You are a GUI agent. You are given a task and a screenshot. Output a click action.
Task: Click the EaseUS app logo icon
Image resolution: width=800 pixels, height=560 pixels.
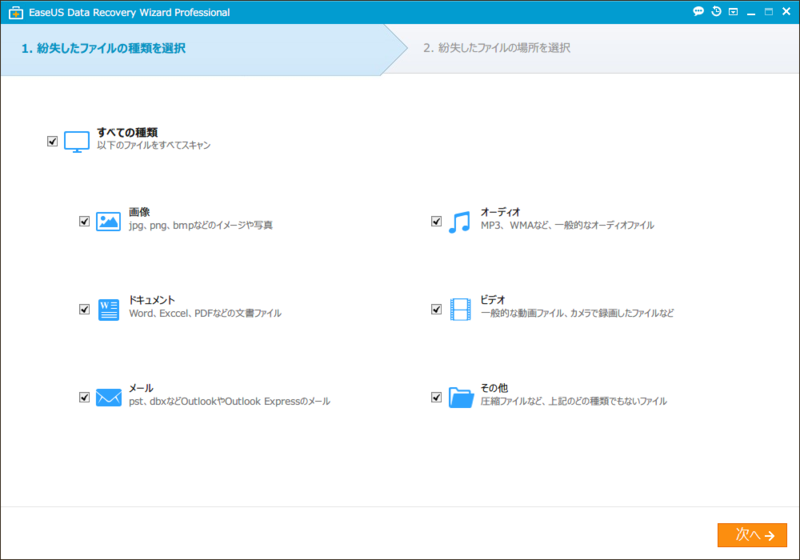point(16,13)
